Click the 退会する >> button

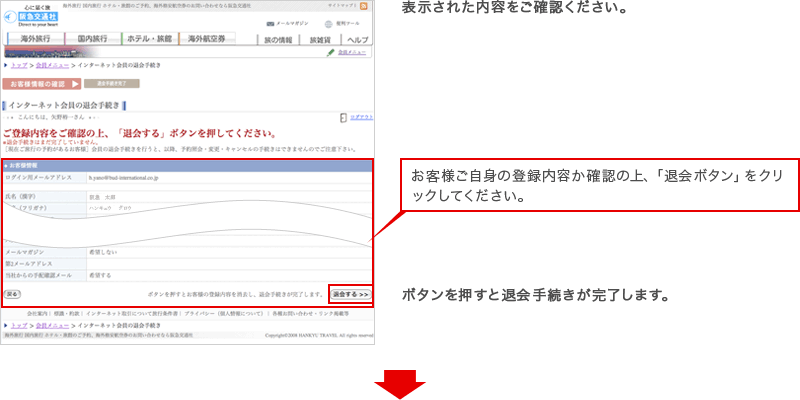351,295
